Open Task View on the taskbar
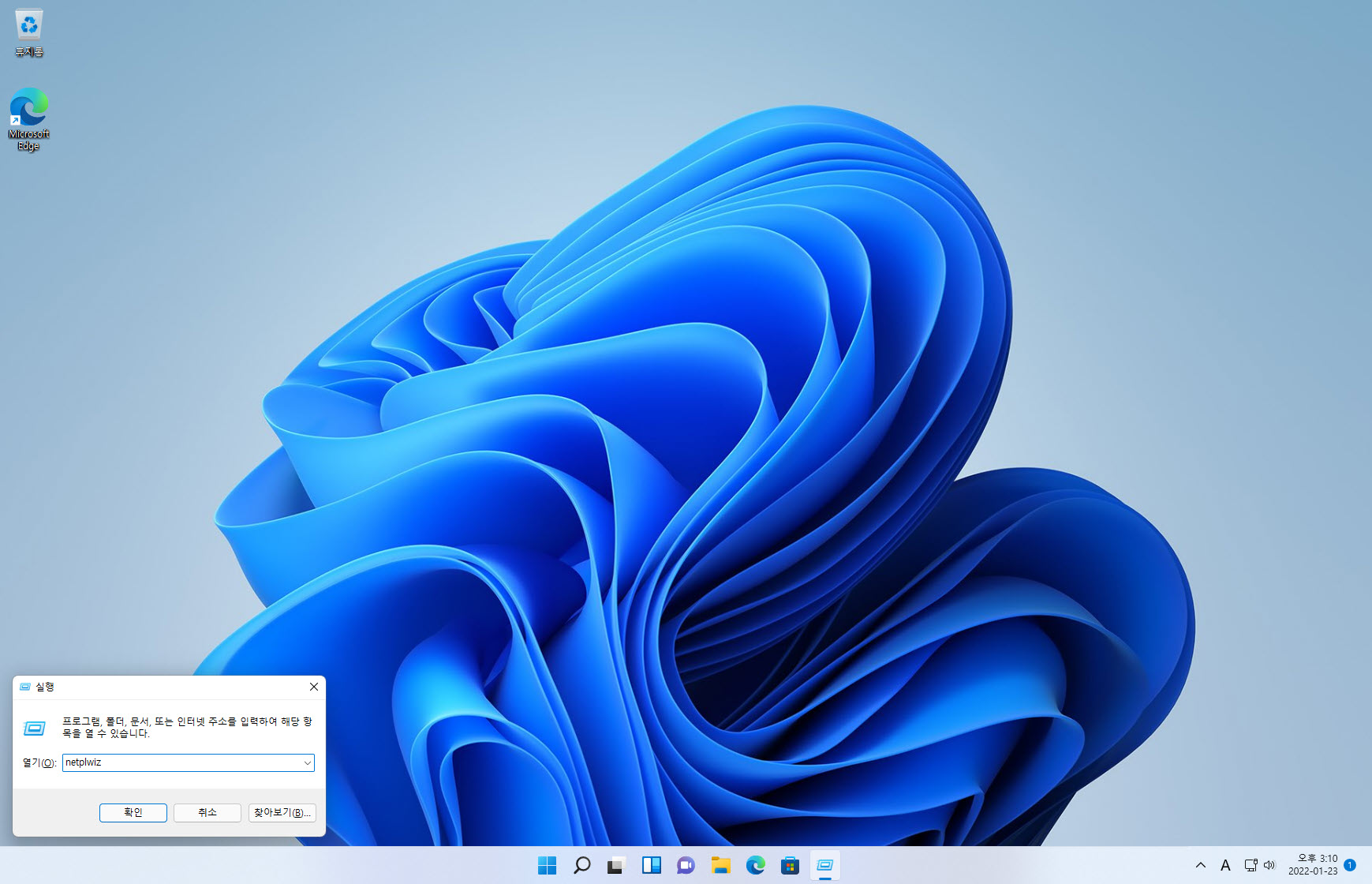 point(616,865)
